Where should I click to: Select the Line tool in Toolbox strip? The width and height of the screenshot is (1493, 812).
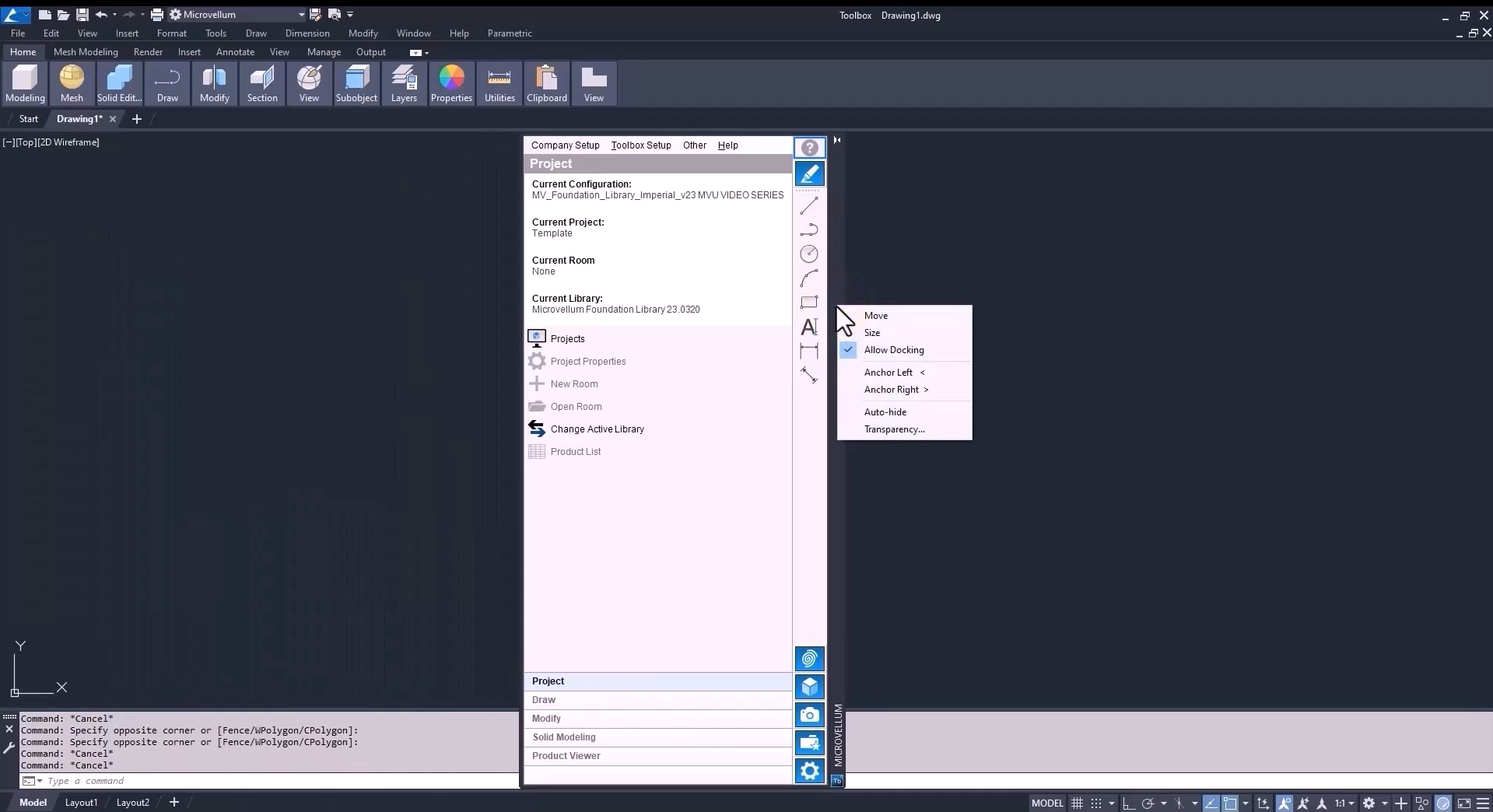(x=809, y=205)
